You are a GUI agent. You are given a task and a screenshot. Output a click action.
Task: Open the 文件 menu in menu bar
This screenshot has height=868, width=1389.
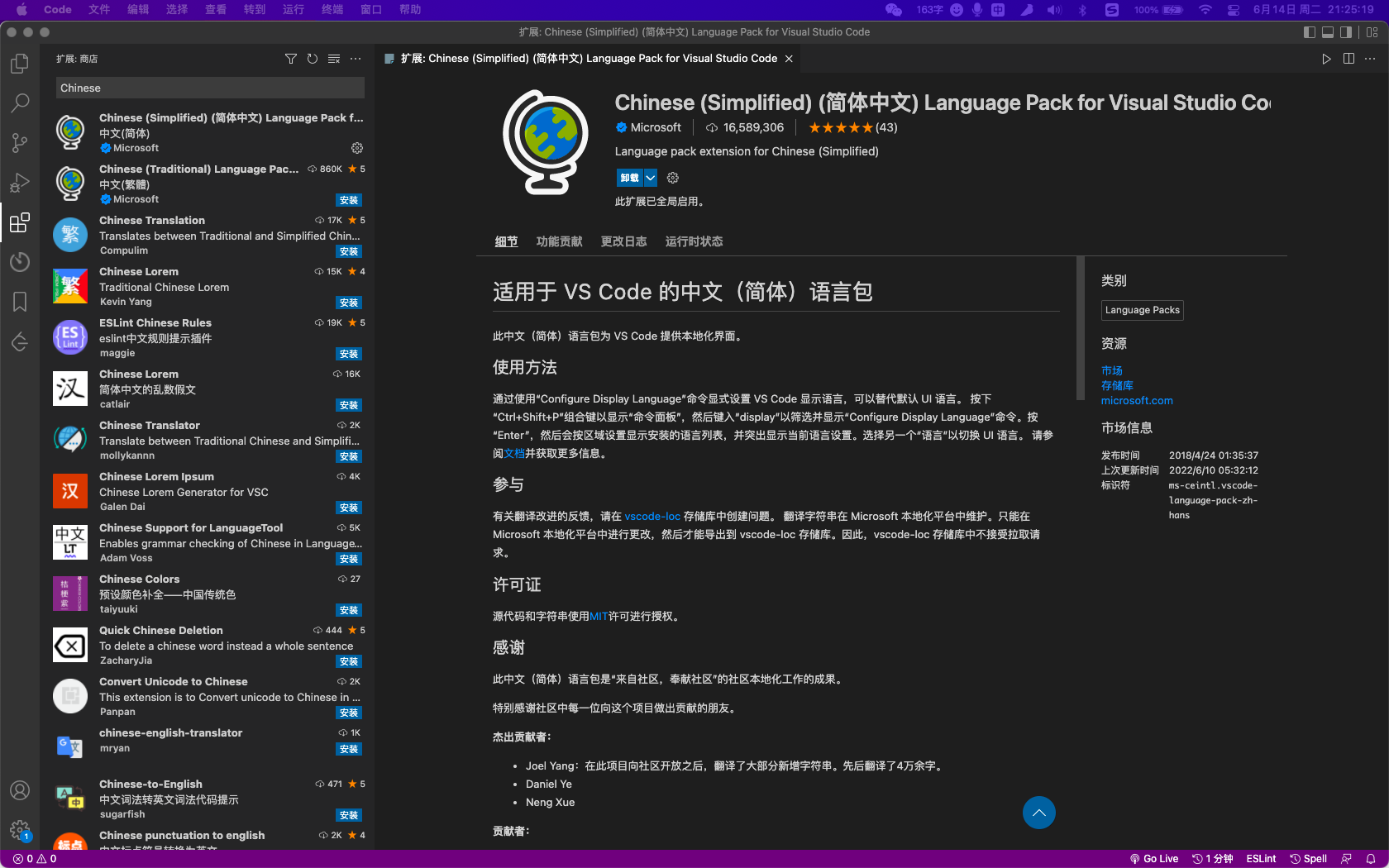[x=99, y=10]
